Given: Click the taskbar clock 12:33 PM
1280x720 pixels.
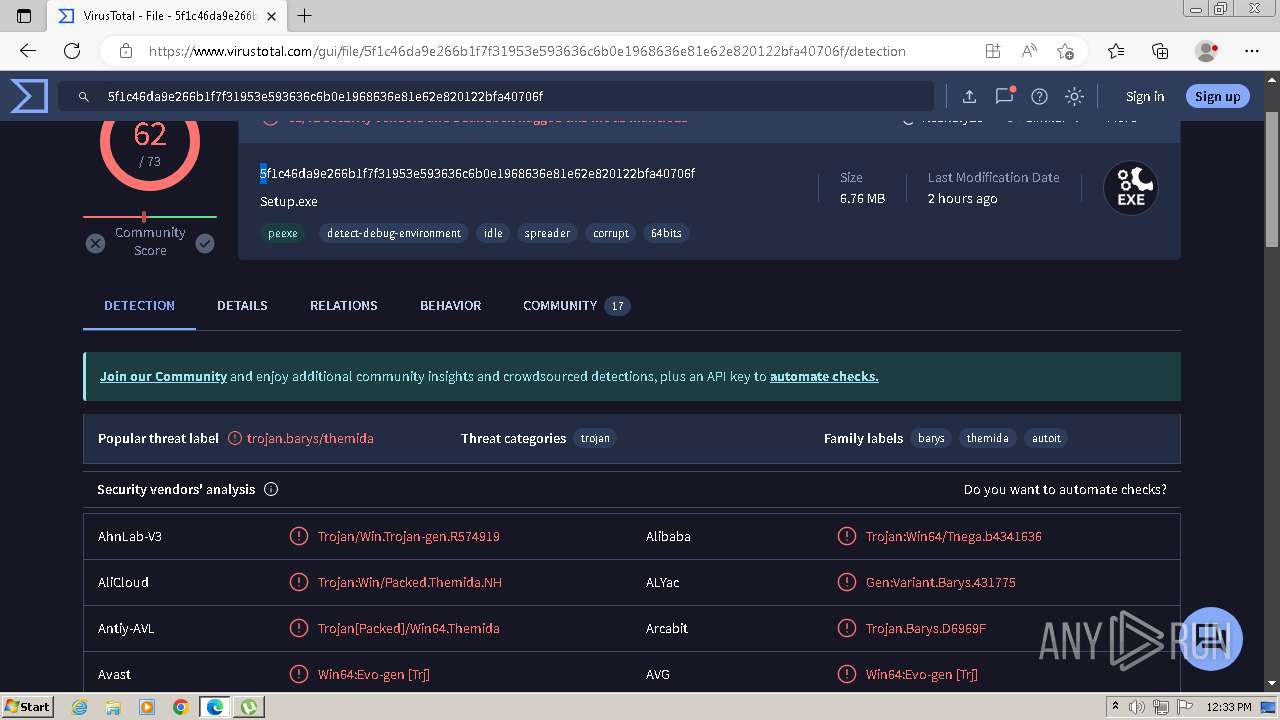Looking at the screenshot, I should coord(1229,707).
